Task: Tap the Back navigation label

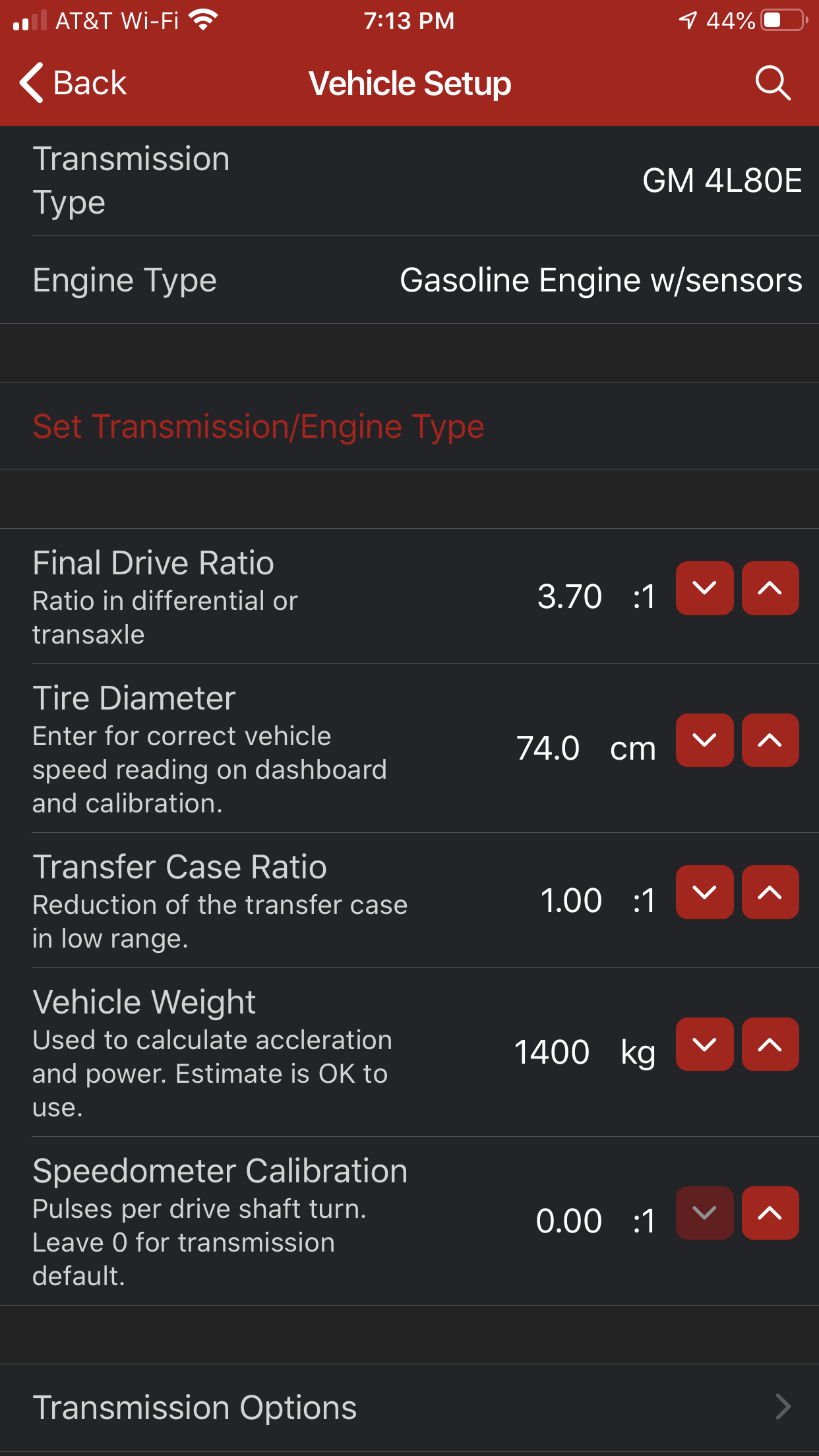Action: 89,82
